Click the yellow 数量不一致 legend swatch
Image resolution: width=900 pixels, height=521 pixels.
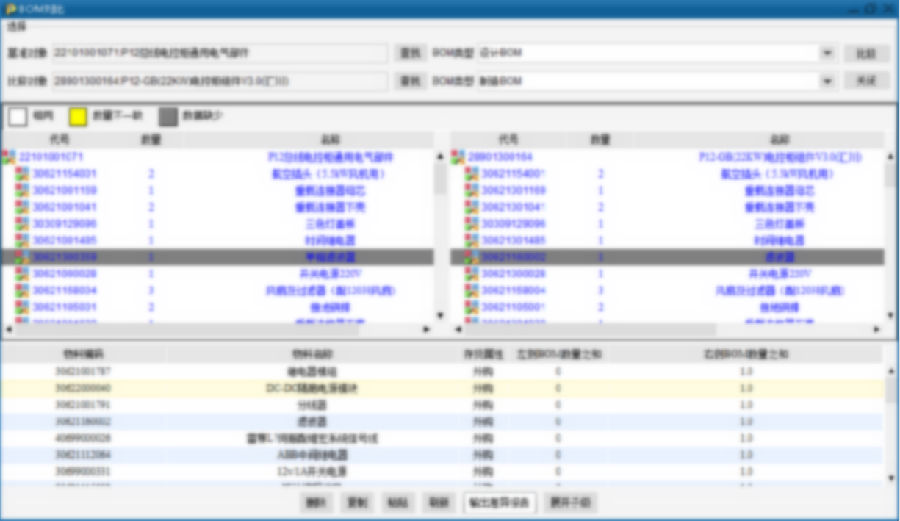point(77,116)
